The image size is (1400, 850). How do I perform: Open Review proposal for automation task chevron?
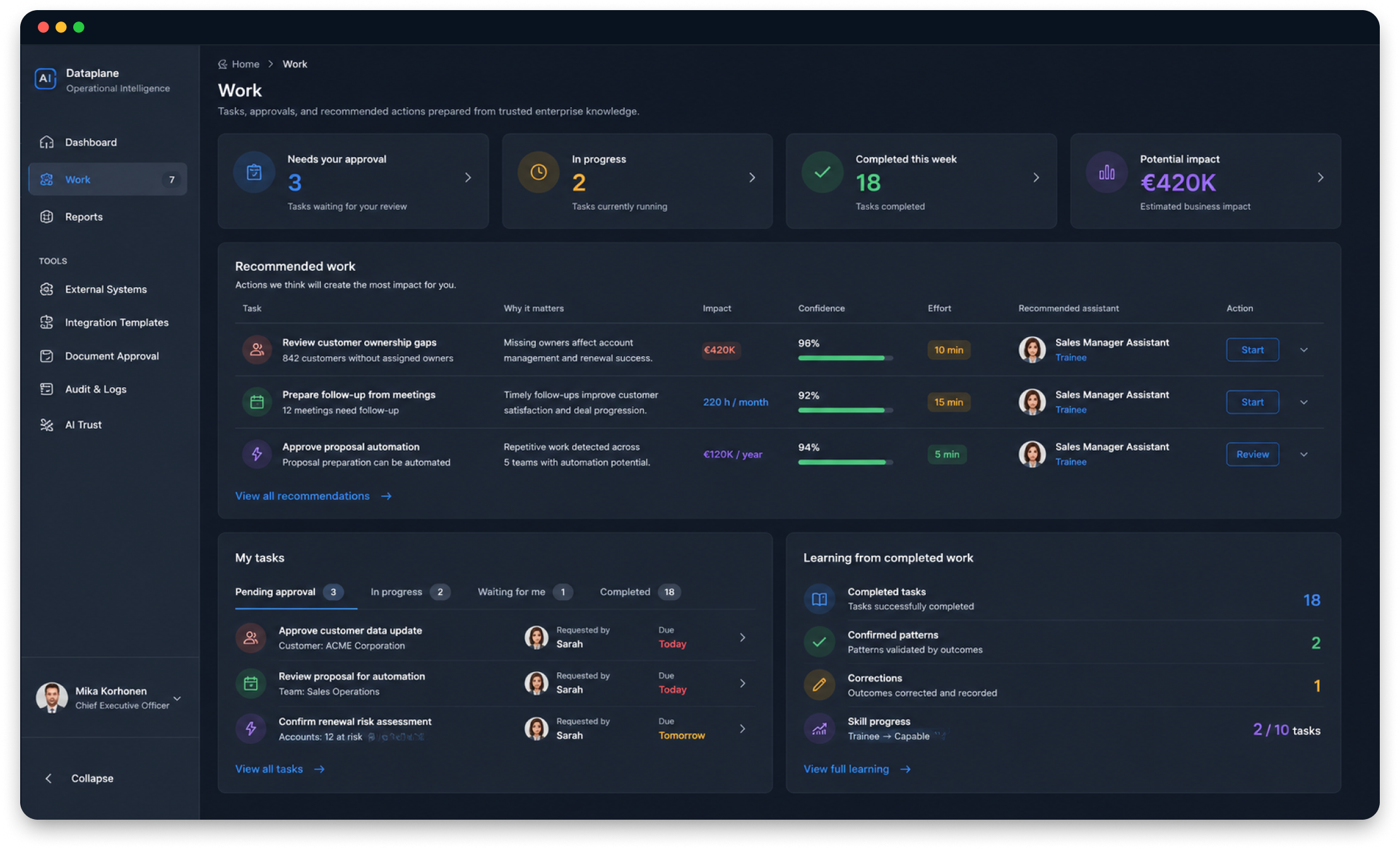tap(742, 683)
